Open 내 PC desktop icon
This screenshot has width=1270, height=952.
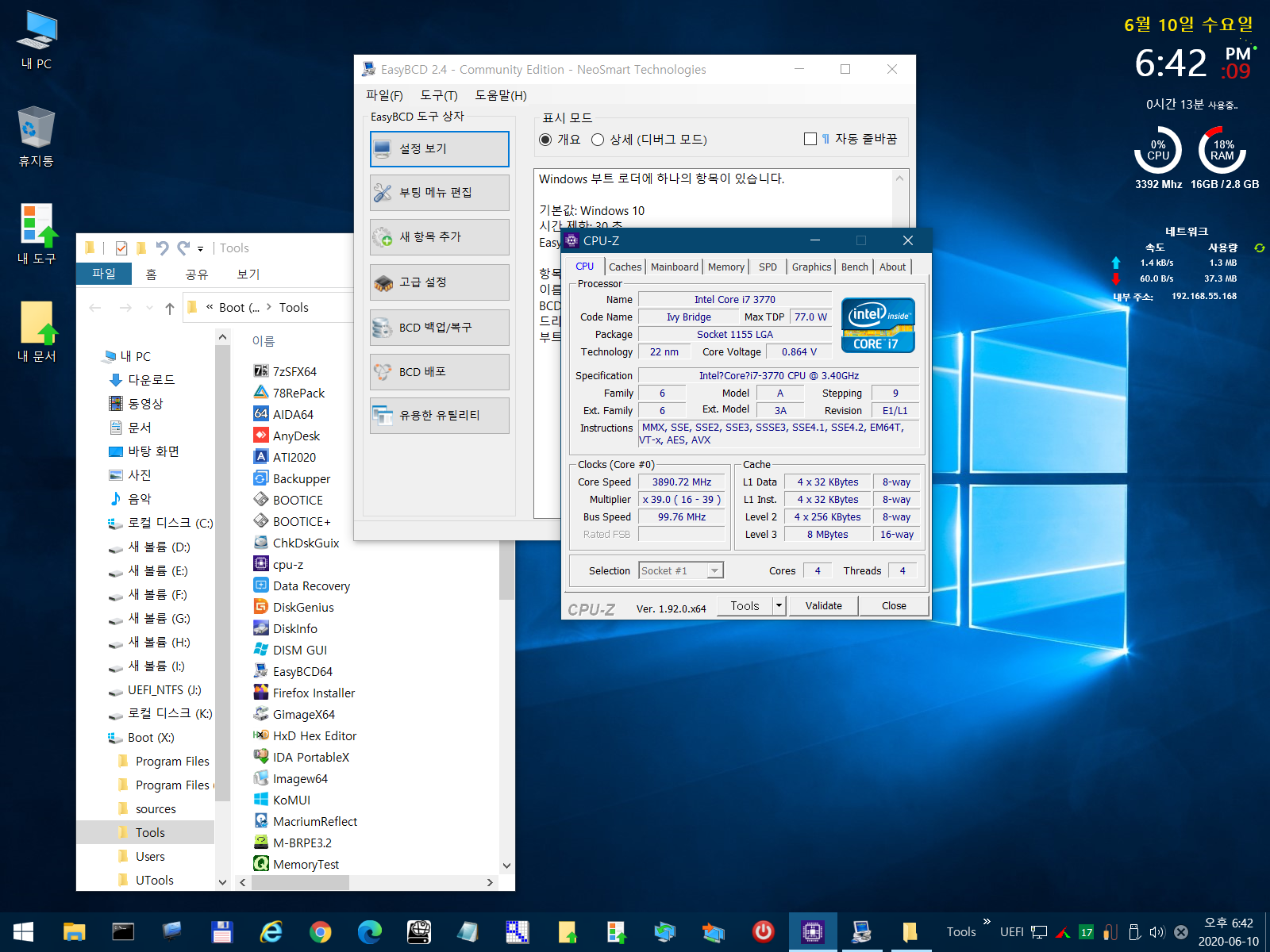[x=37, y=41]
